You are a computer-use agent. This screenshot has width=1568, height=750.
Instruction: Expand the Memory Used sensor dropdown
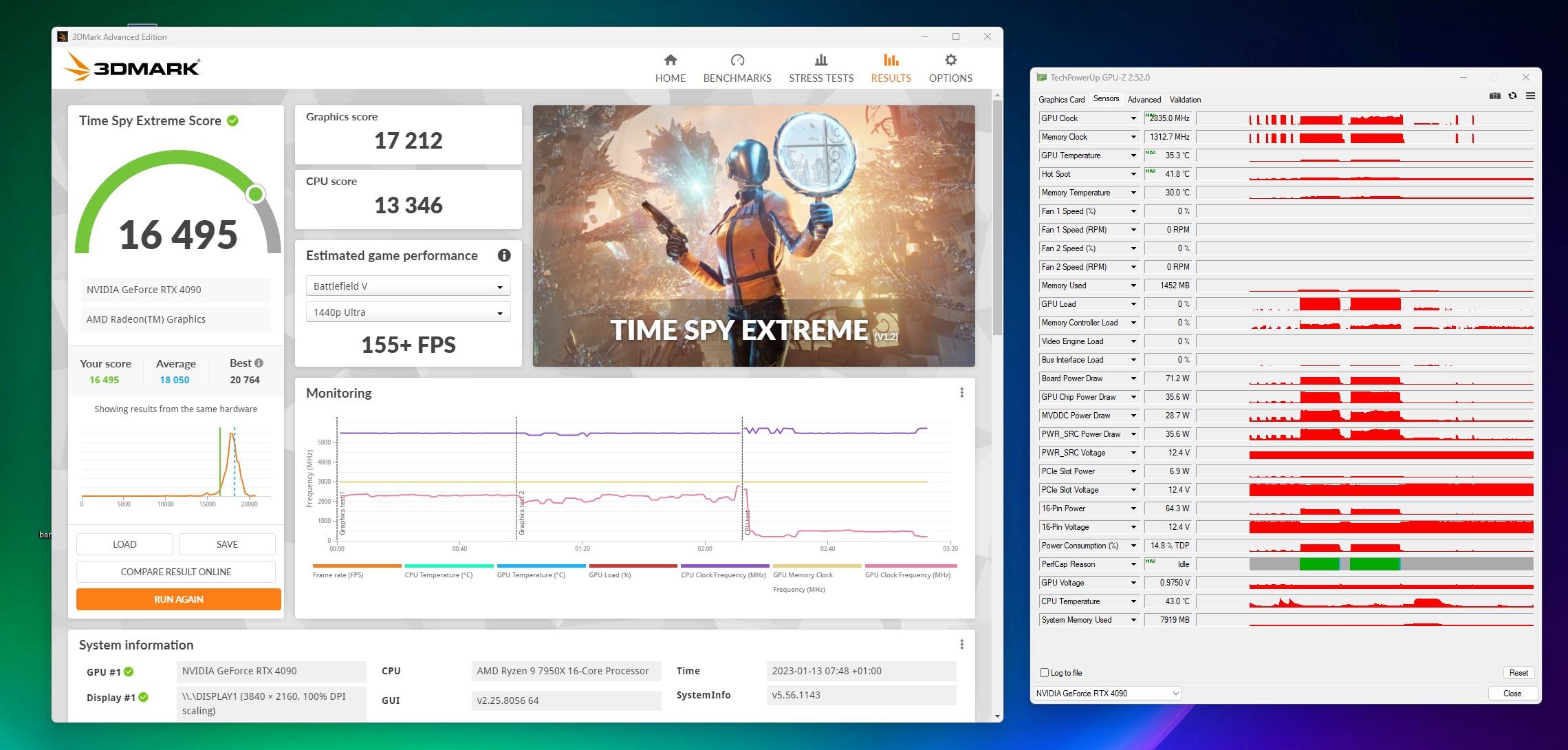tap(1133, 286)
